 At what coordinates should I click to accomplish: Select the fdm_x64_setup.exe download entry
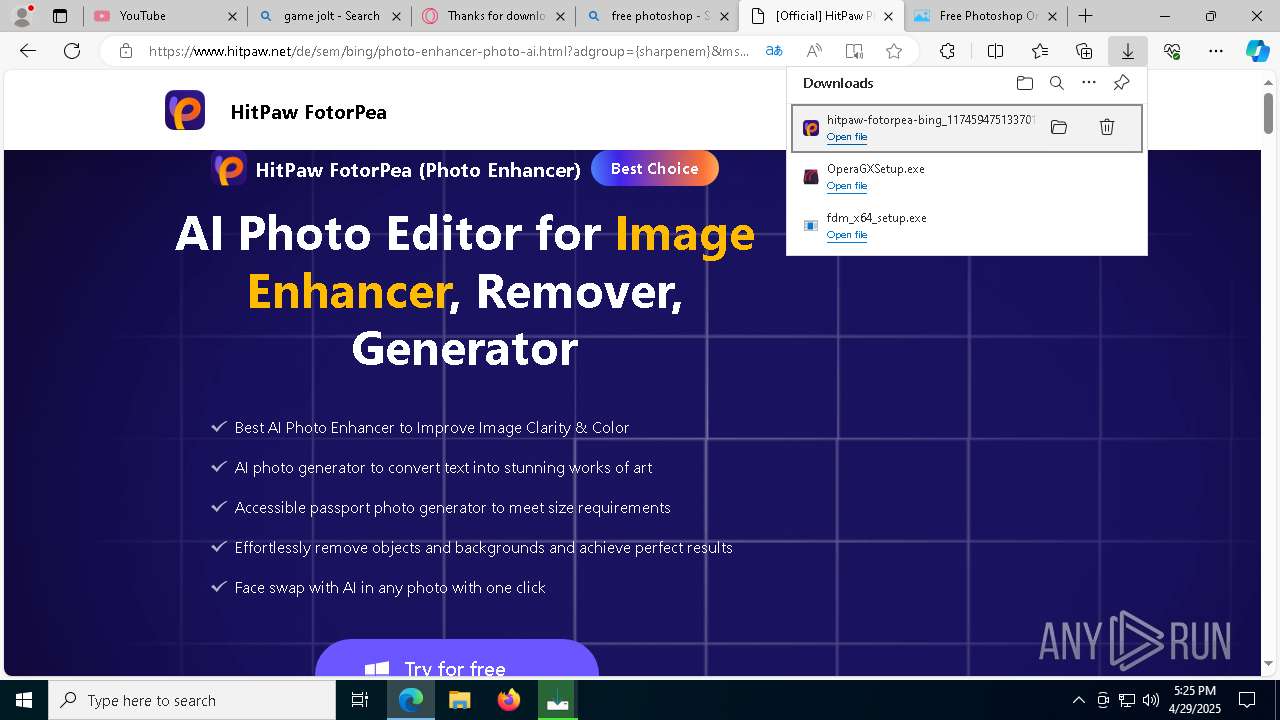pos(967,226)
